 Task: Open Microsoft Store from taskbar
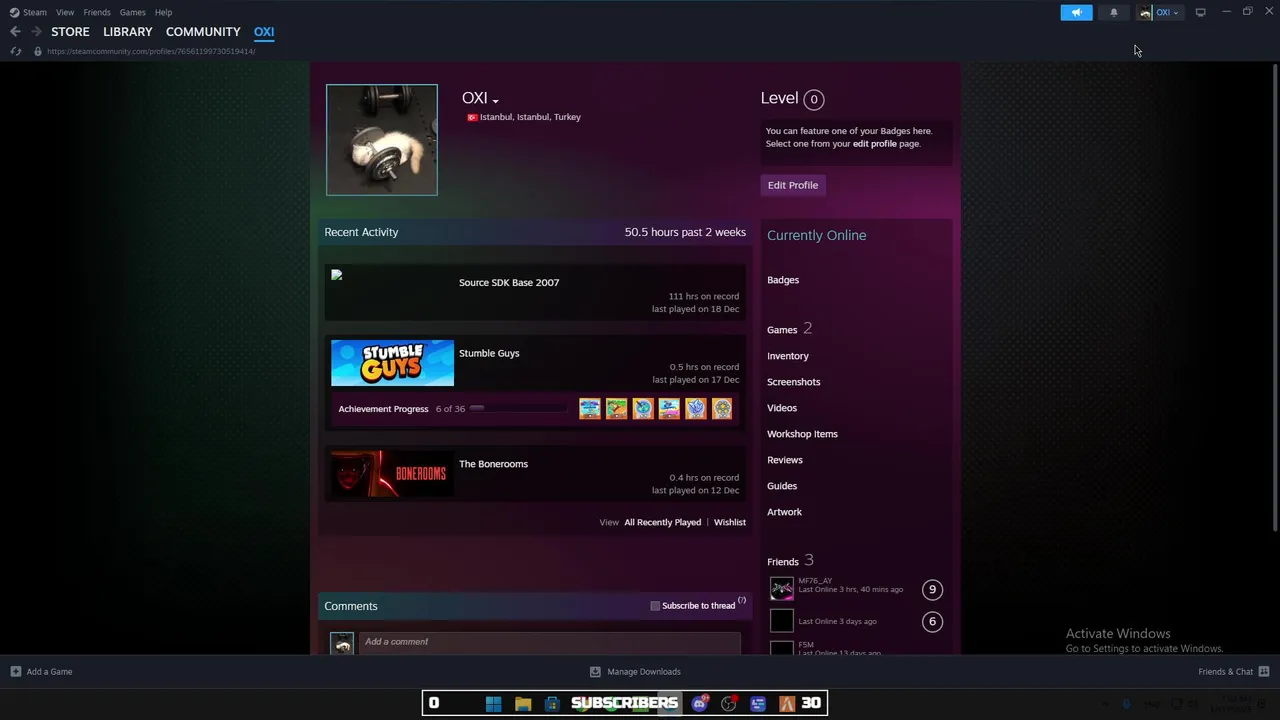click(x=551, y=704)
